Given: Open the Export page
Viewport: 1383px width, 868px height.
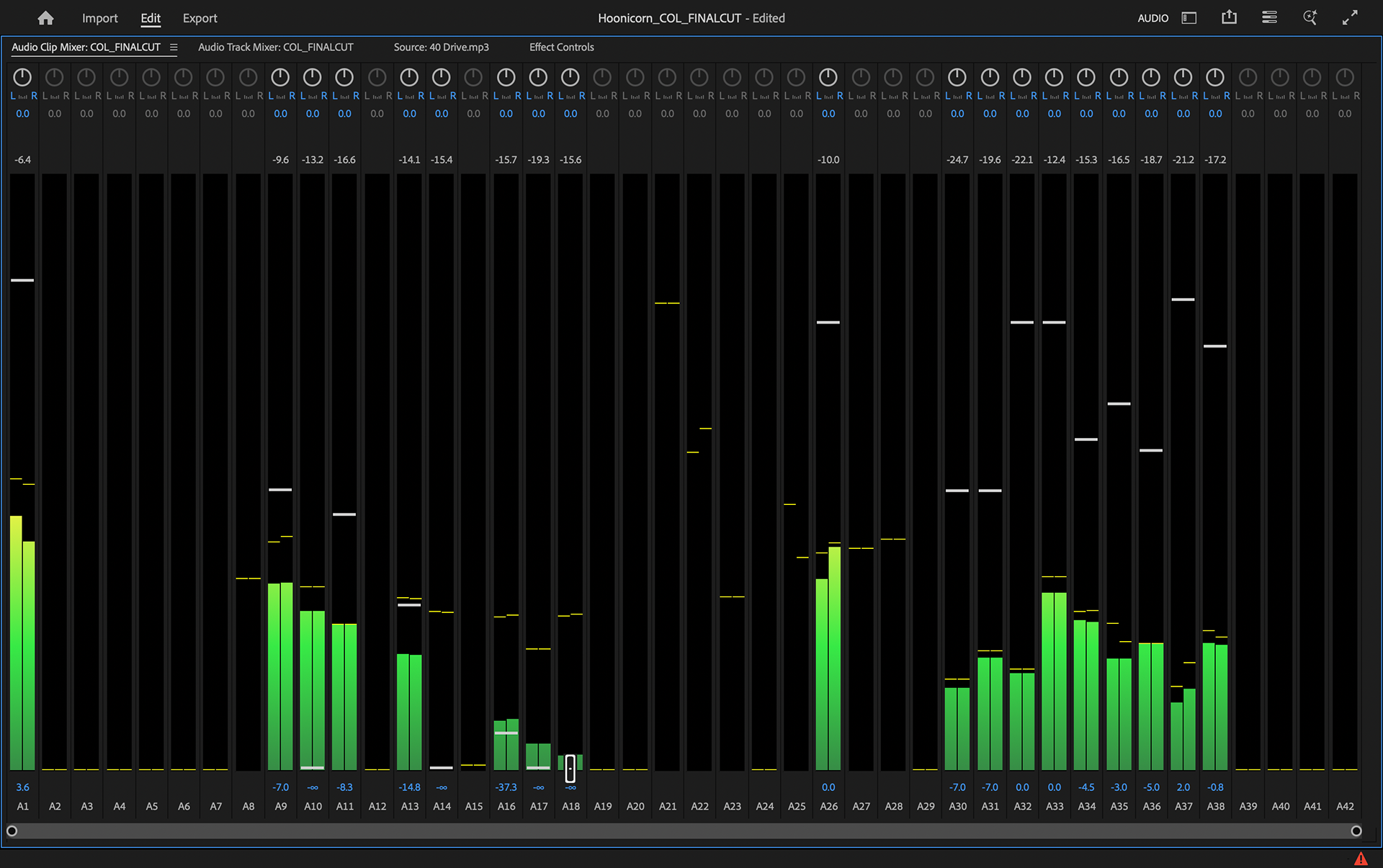Looking at the screenshot, I should [x=200, y=18].
